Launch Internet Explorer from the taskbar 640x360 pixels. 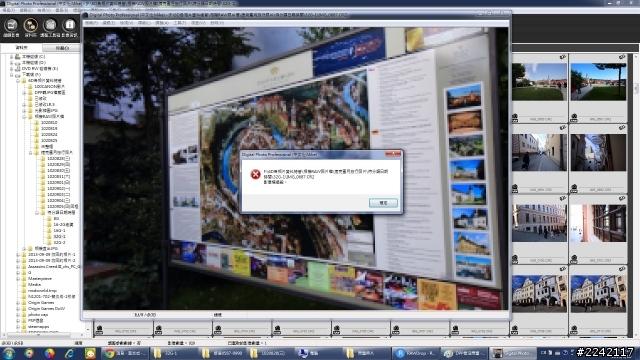pyautogui.click(x=70, y=353)
